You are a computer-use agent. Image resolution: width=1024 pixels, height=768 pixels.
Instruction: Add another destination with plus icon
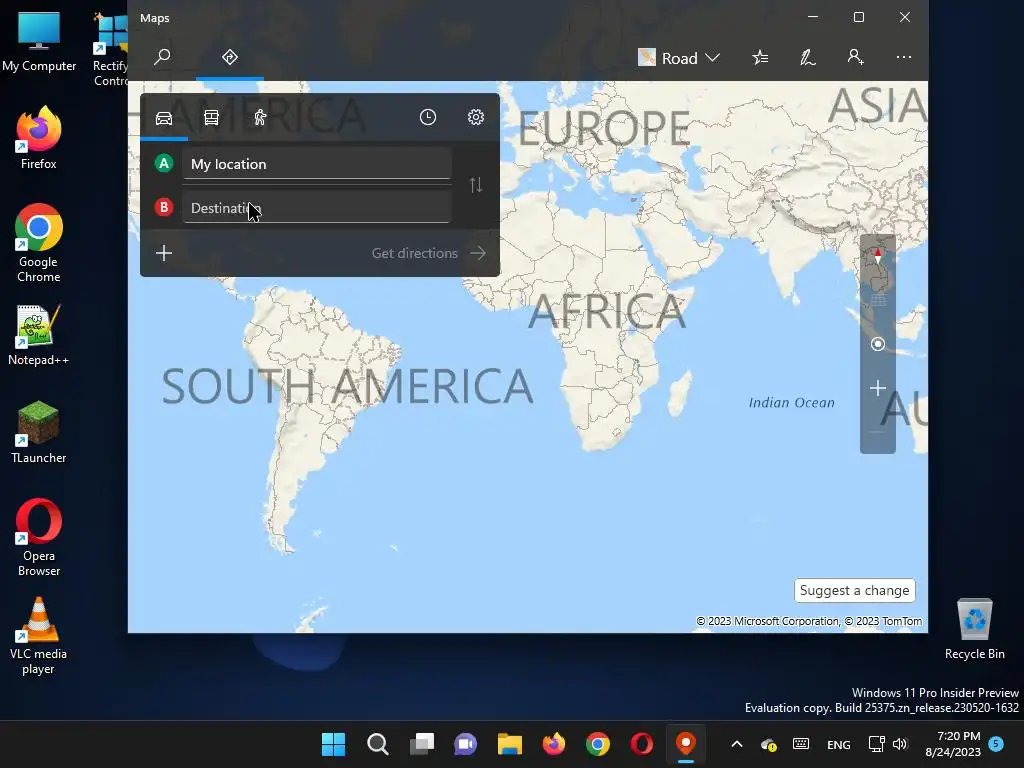(164, 253)
